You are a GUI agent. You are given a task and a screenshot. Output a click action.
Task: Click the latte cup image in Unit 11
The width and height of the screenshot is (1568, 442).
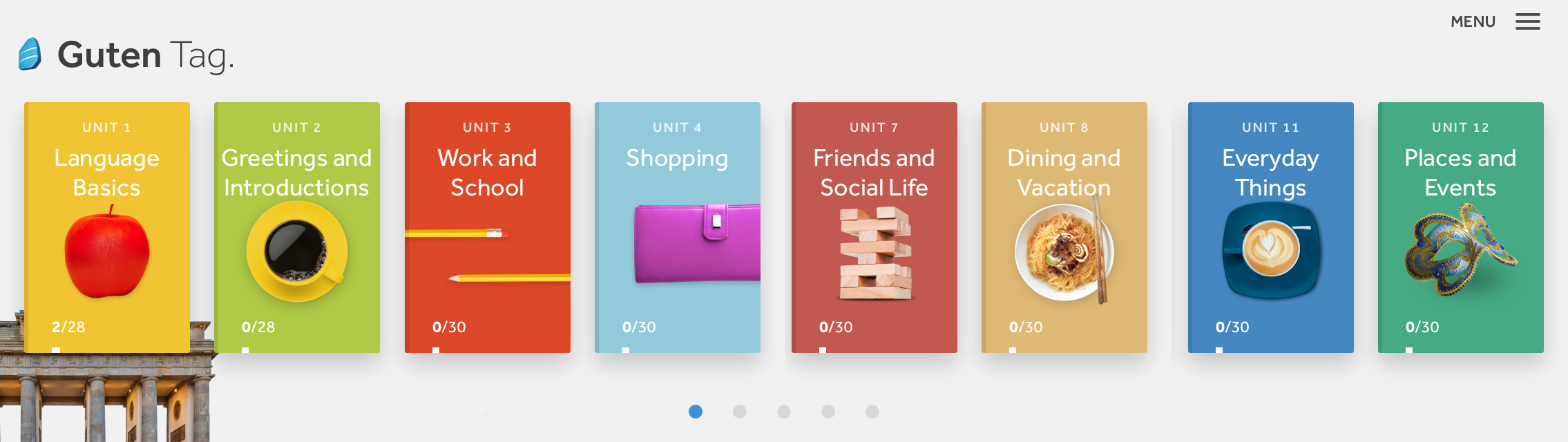pyautogui.click(x=1271, y=251)
